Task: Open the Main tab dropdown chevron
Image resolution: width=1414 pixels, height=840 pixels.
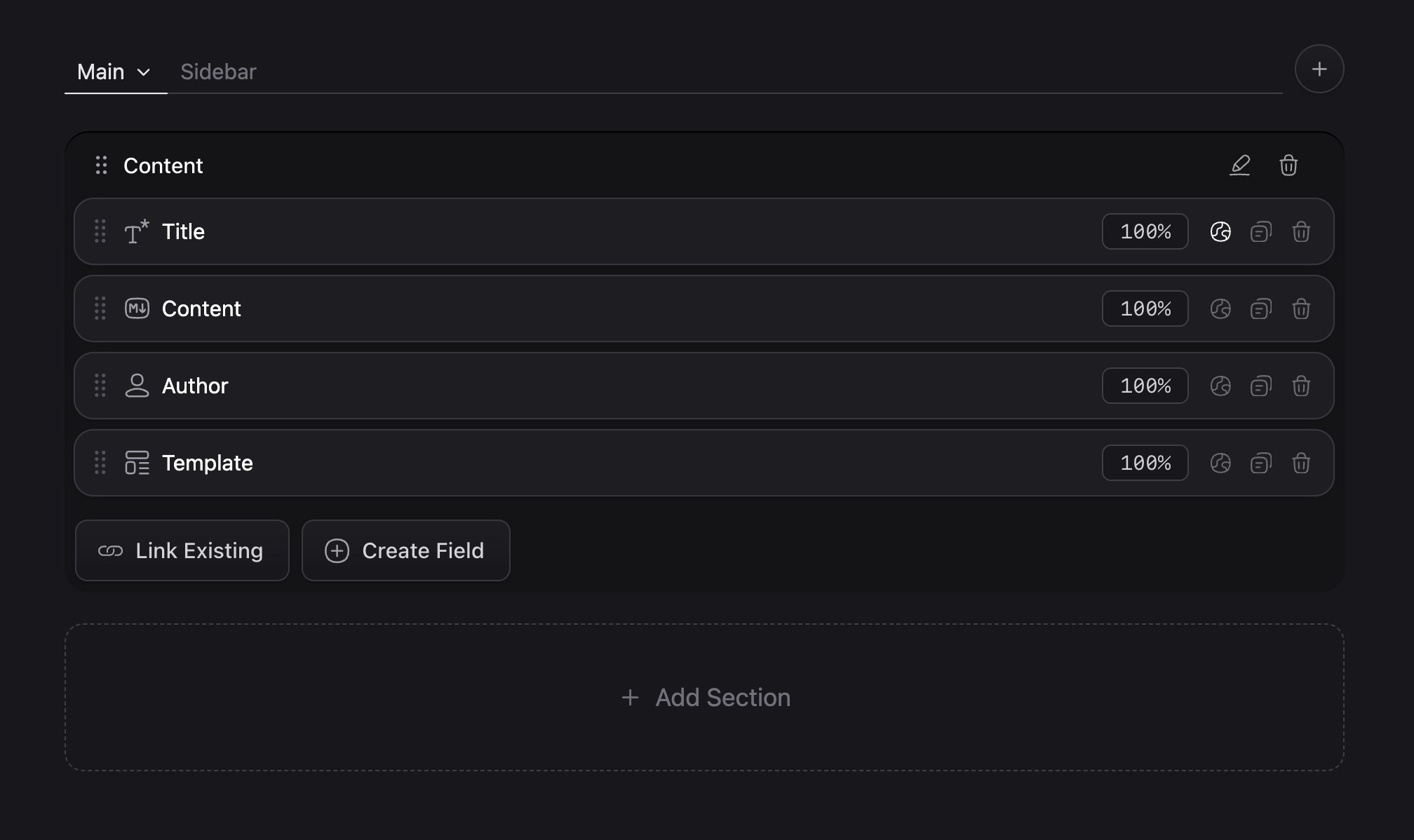Action: click(x=144, y=72)
